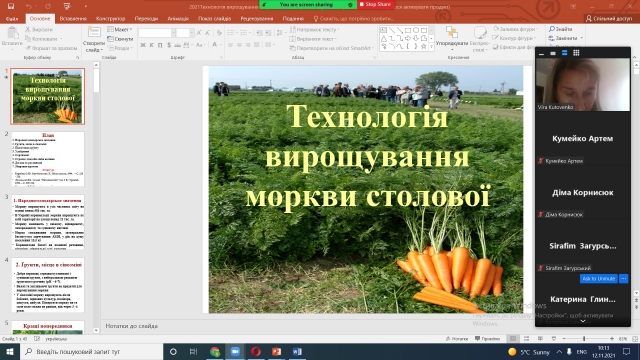This screenshot has width=640, height=360.
Task: Open the Переходи ribbon tab
Action: tap(146, 19)
